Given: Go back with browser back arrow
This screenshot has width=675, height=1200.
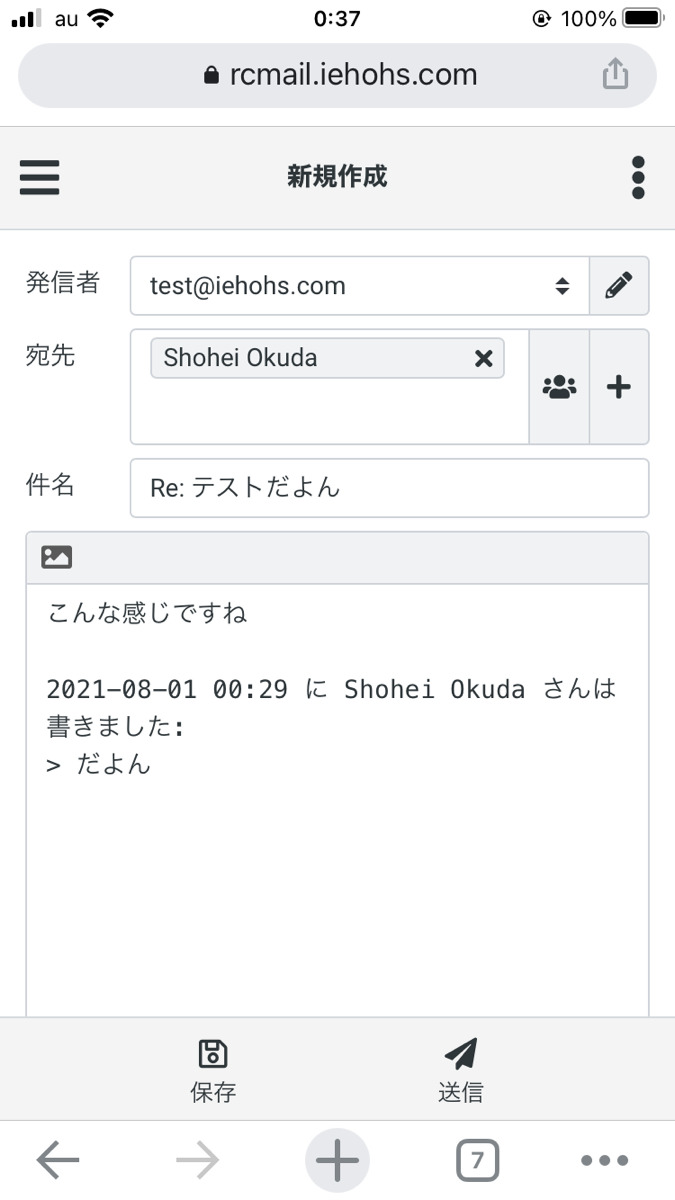Looking at the screenshot, I should pos(58,1161).
